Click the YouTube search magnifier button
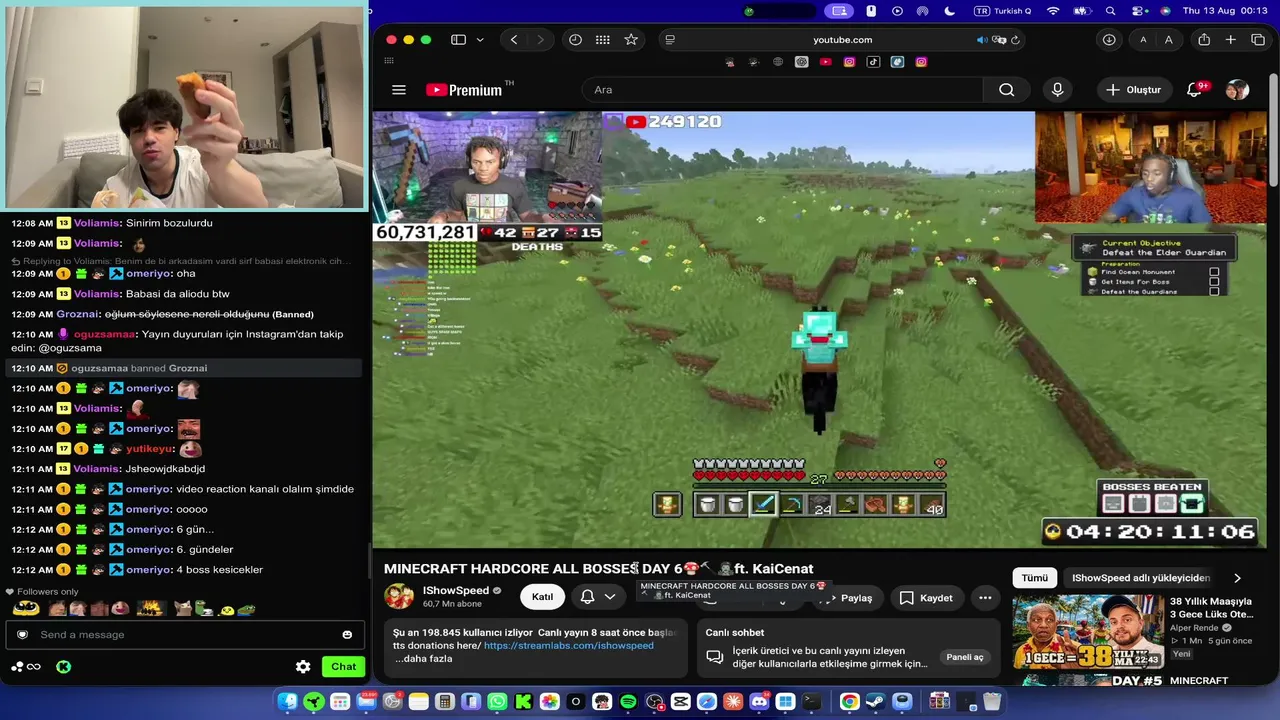 tap(1007, 90)
